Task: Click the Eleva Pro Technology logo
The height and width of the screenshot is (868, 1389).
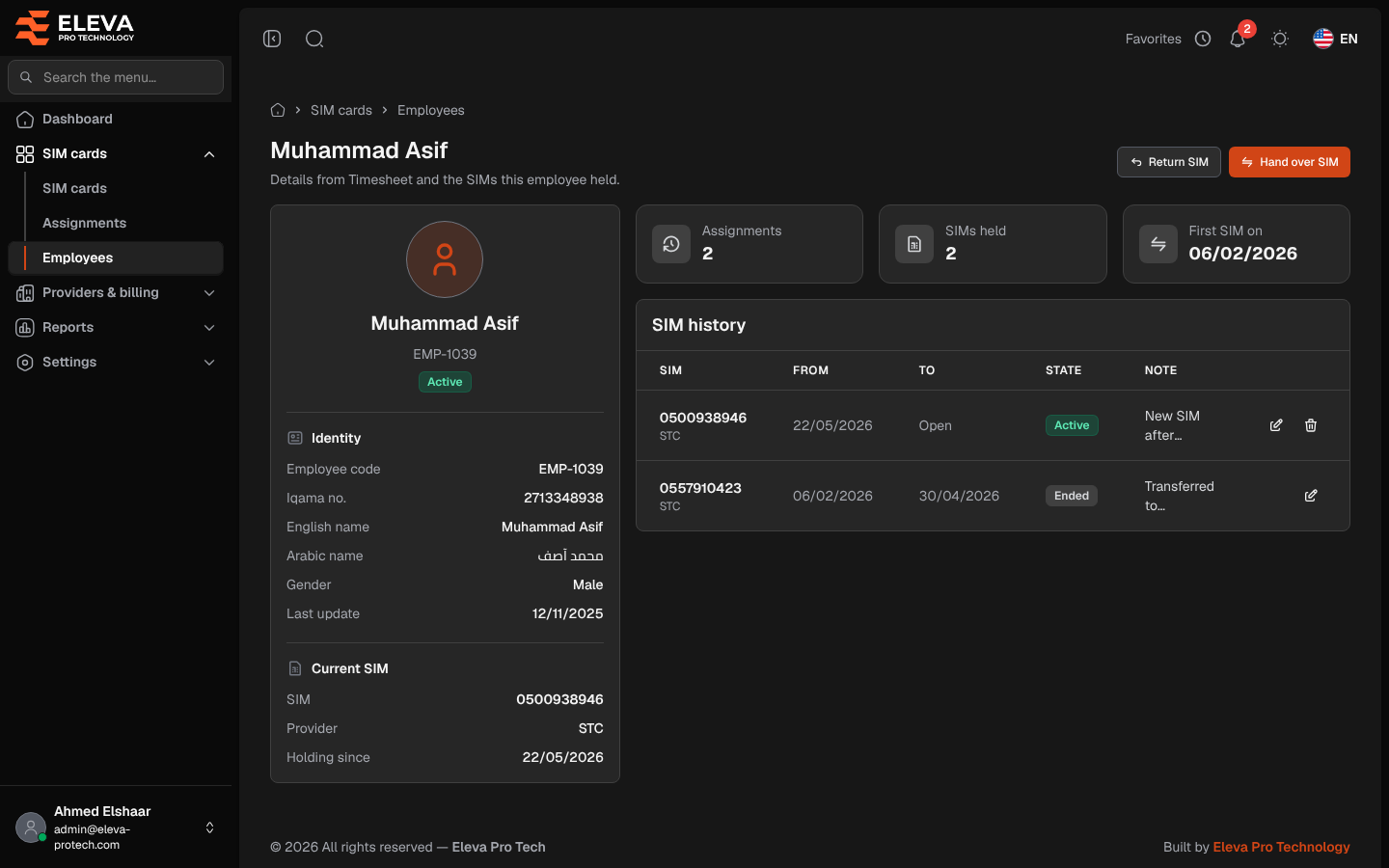Action: pyautogui.click(x=75, y=27)
